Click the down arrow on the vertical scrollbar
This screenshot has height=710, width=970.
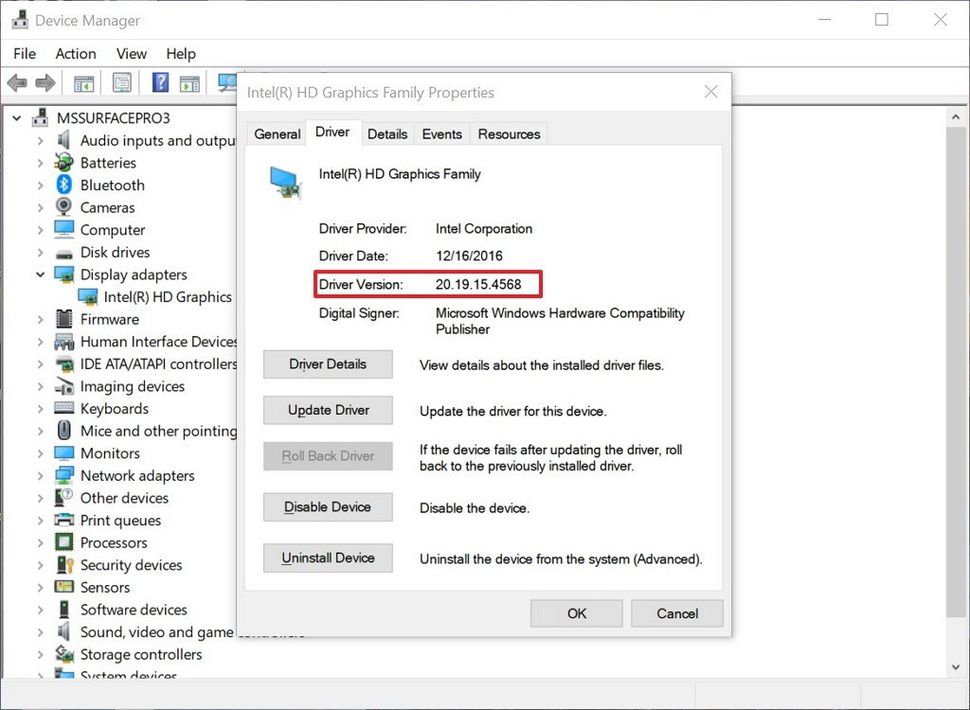[x=955, y=667]
